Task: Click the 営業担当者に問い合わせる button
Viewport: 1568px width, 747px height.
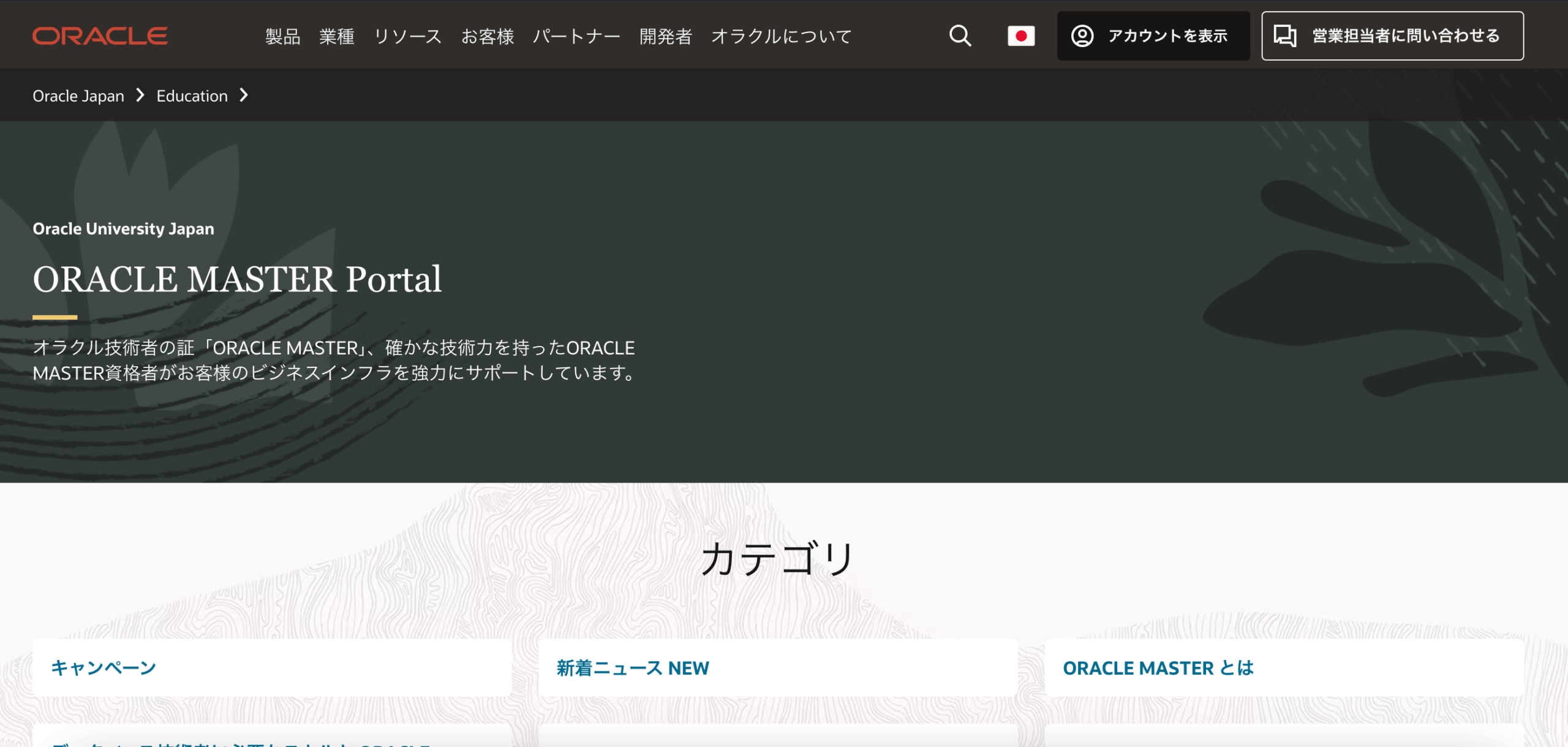Action: tap(1392, 36)
